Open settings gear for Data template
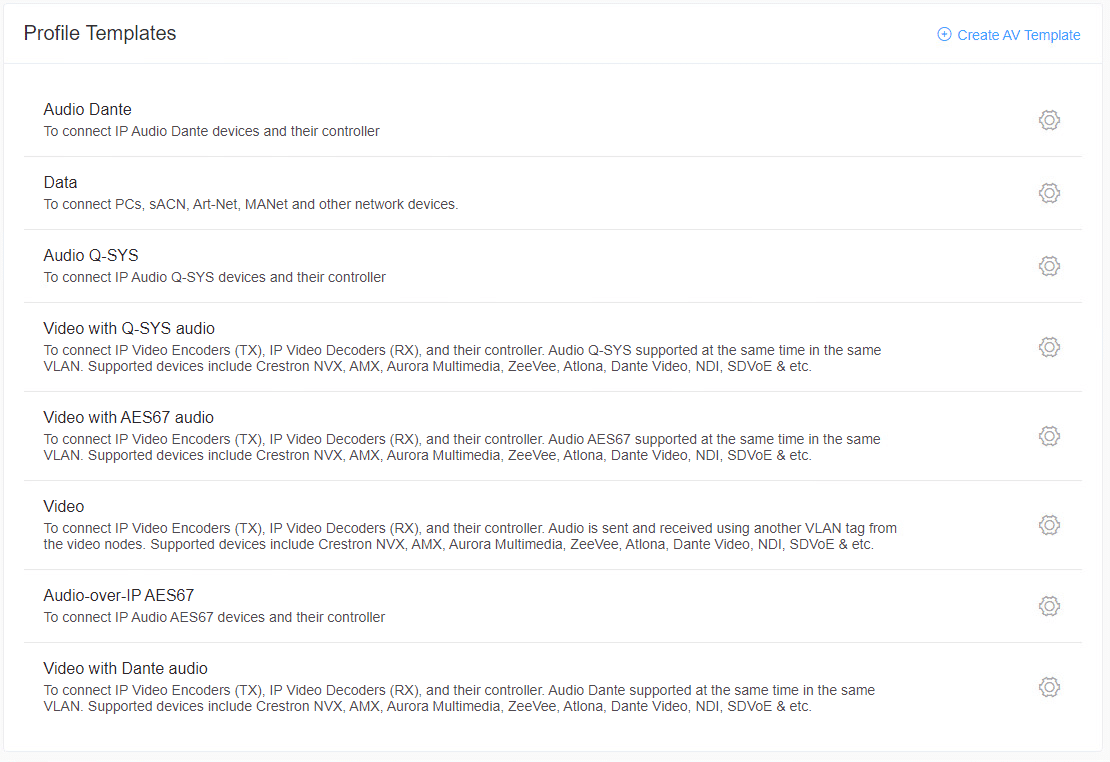Viewport: 1110px width, 762px height. [x=1049, y=193]
